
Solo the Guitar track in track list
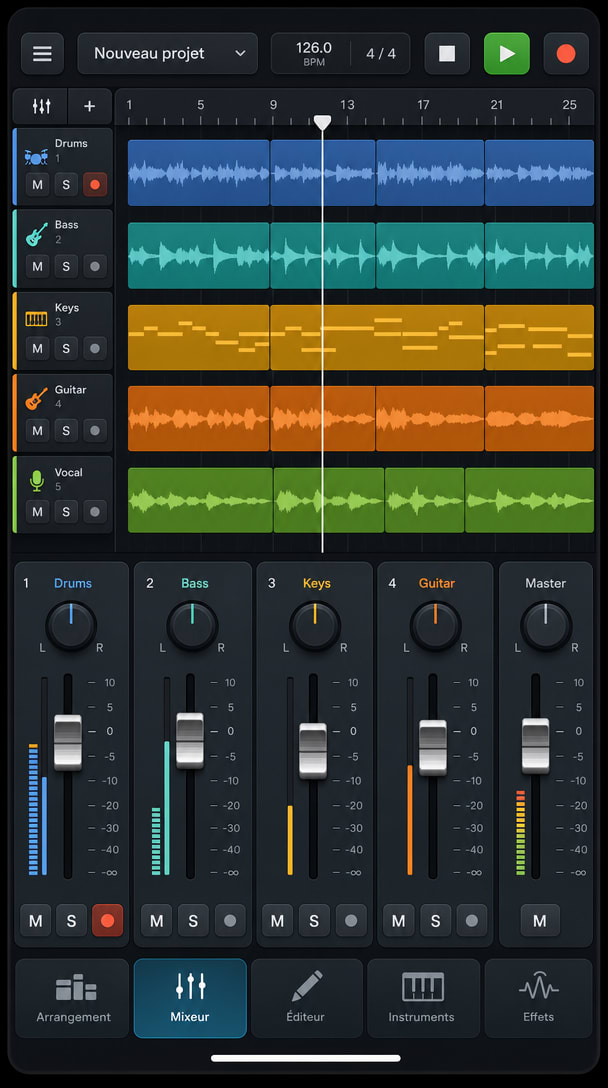(66, 430)
